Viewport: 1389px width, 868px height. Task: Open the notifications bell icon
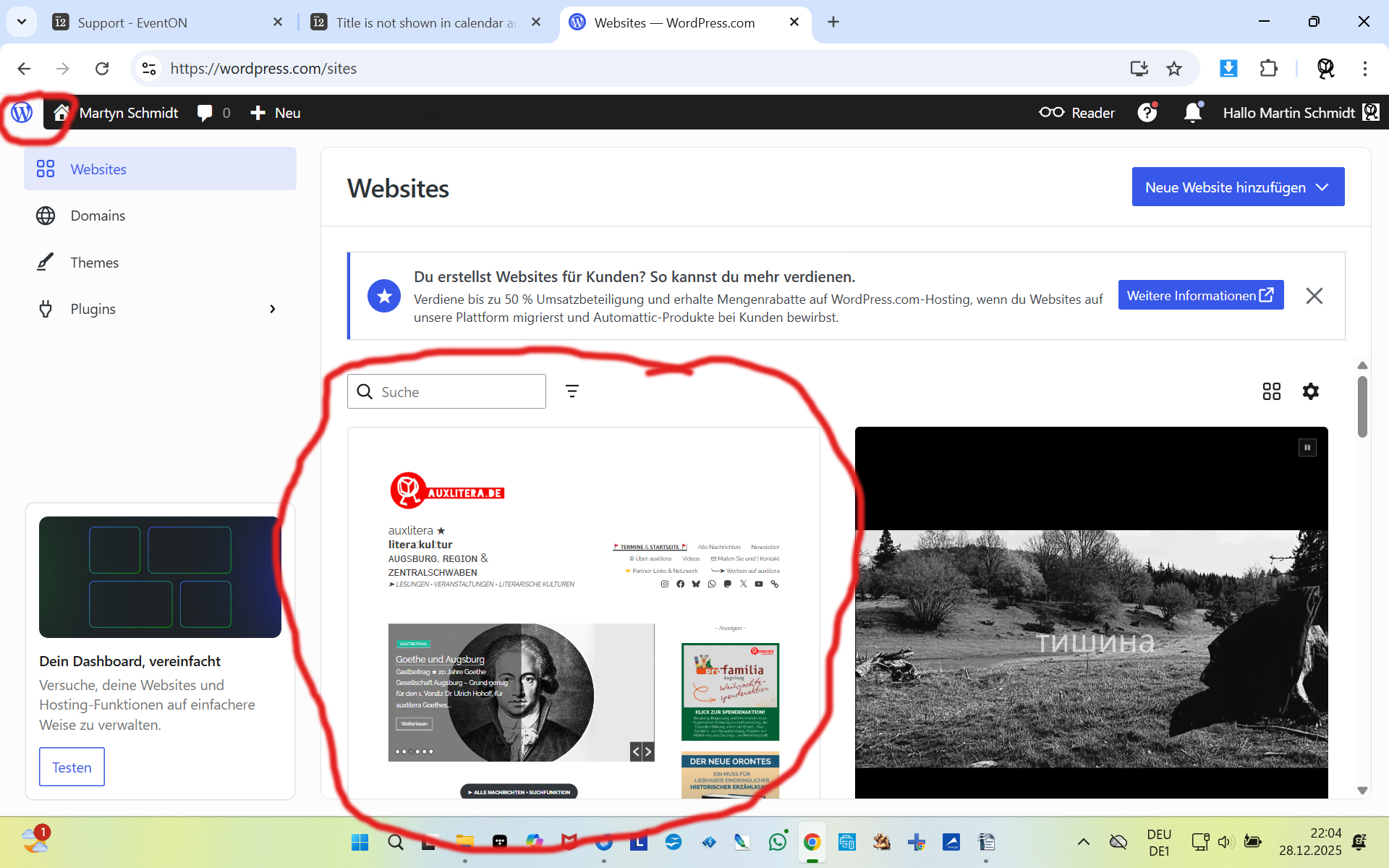tap(1192, 113)
